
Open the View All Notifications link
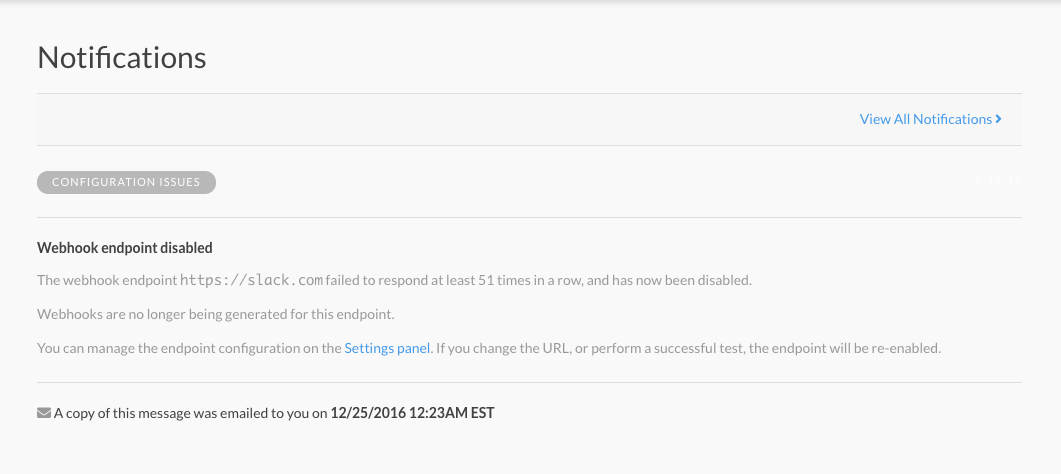(x=925, y=119)
